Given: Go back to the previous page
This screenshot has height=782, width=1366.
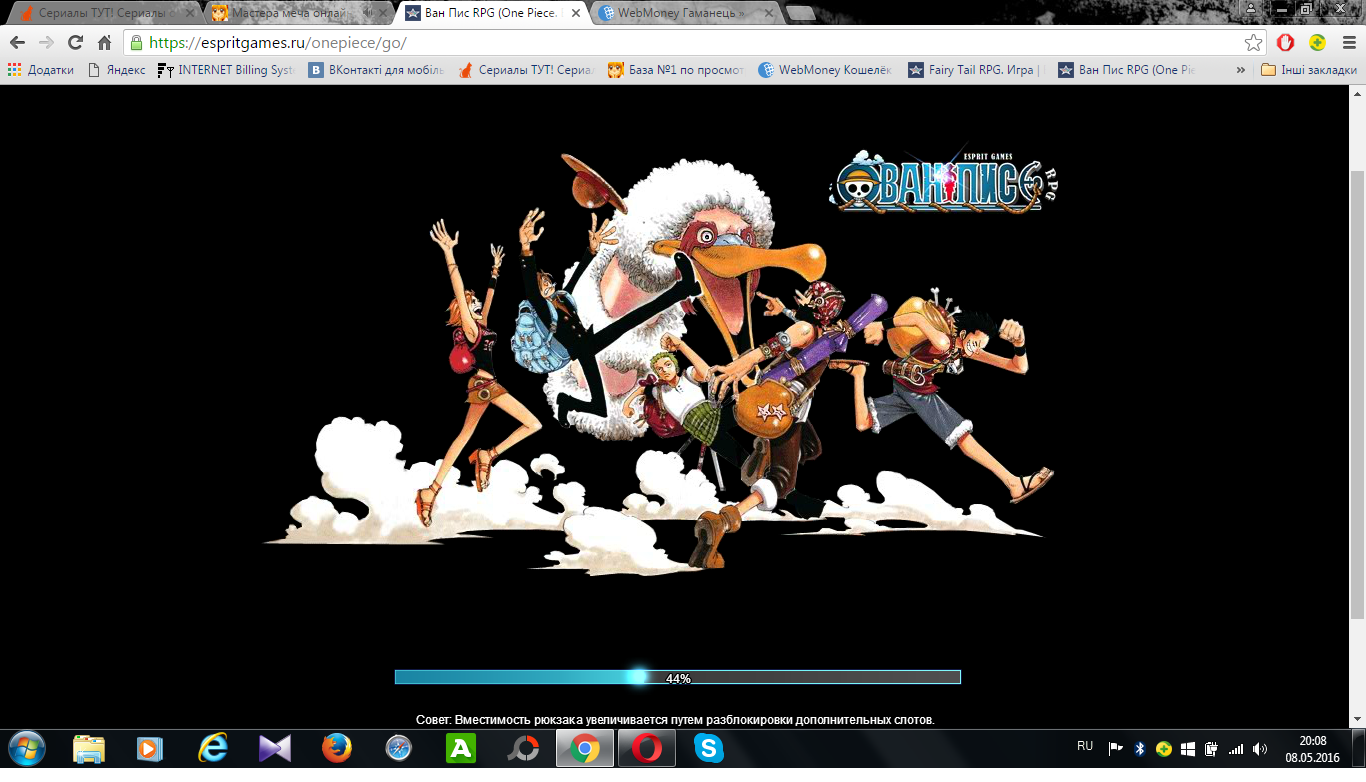Looking at the screenshot, I should point(17,43).
